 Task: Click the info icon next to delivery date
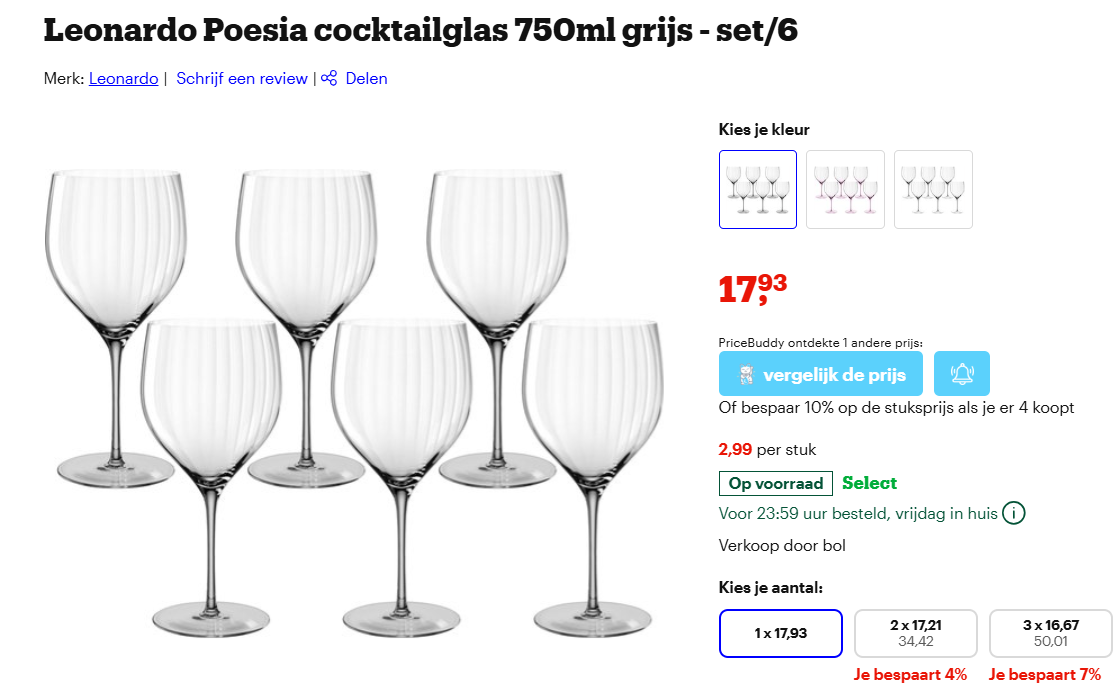click(x=1013, y=513)
